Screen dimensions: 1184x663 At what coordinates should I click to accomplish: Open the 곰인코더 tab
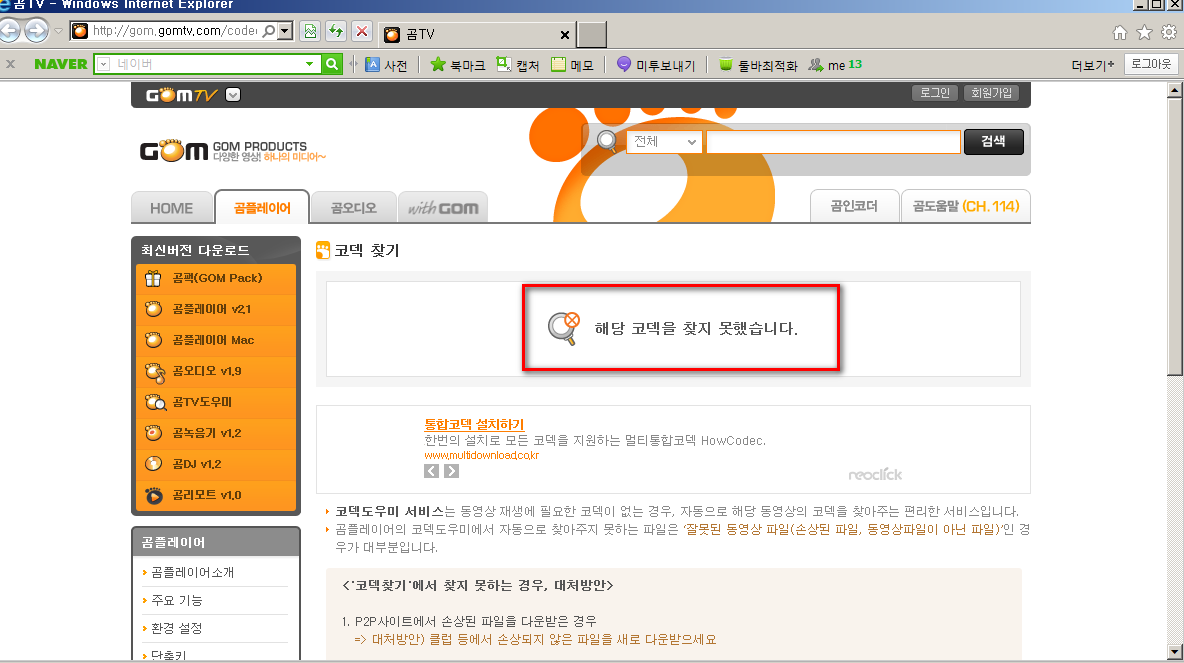(854, 206)
